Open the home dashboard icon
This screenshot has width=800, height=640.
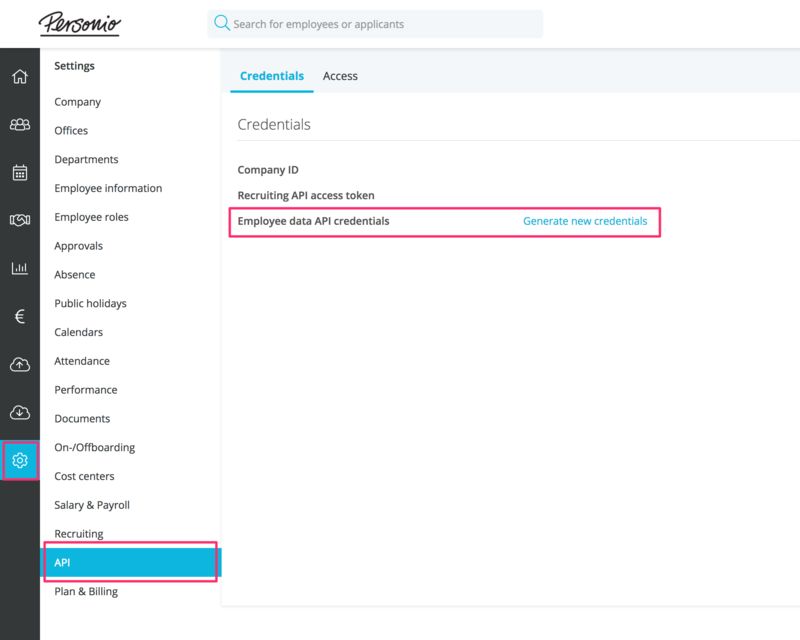click(19, 77)
